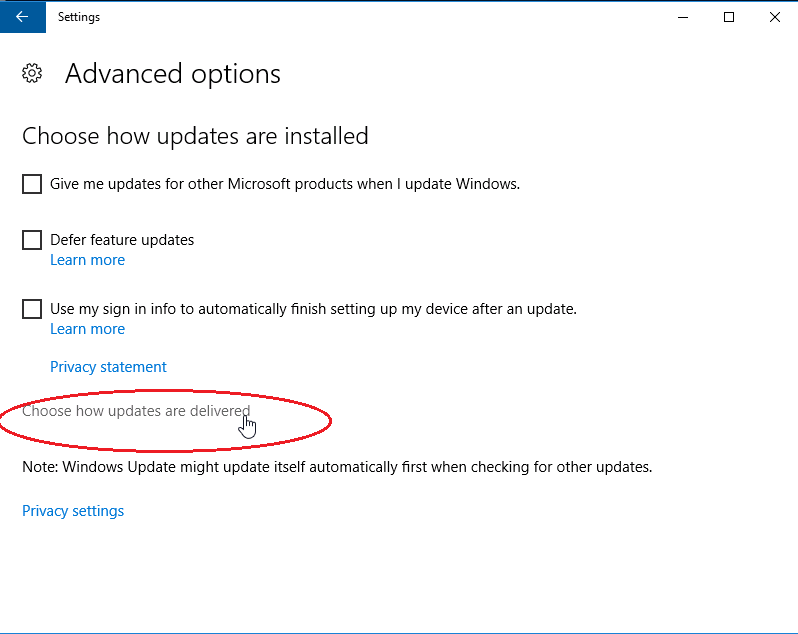This screenshot has height=634, width=798.
Task: Click the gear icon beside Advanced options
Action: point(32,73)
